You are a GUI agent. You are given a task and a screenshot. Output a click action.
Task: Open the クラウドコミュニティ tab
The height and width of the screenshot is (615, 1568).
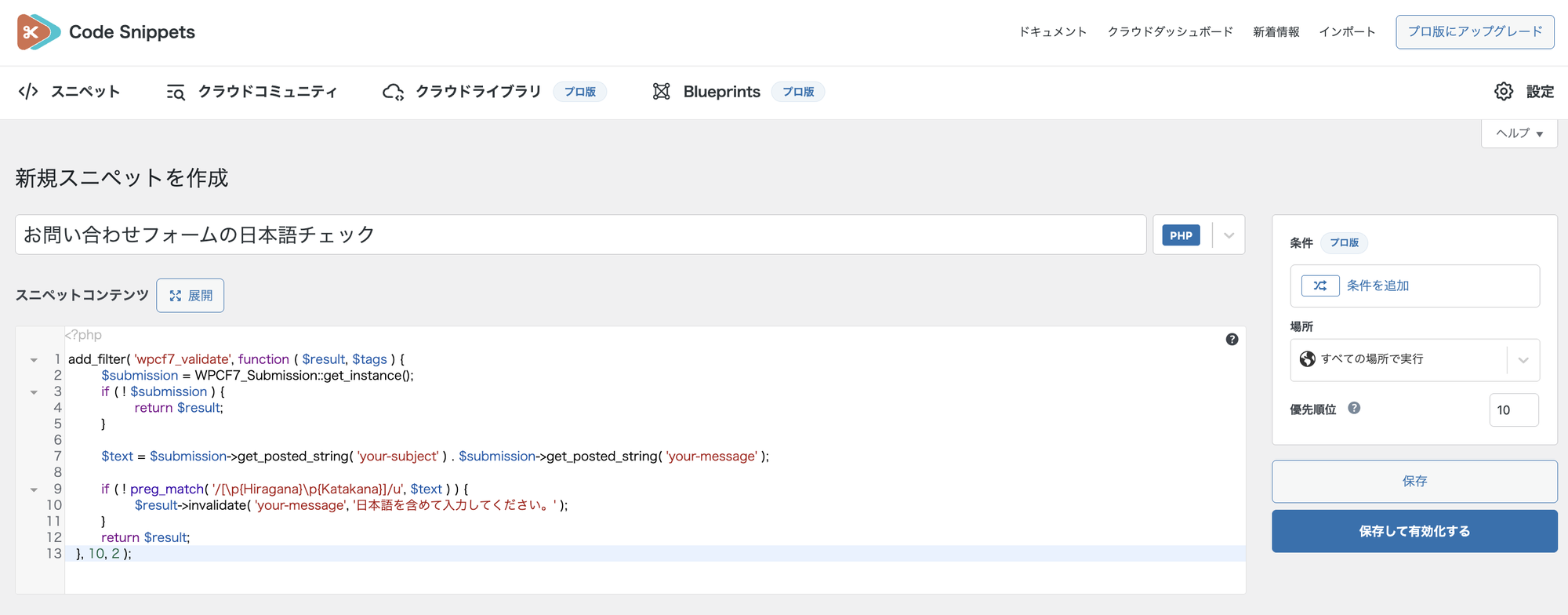tap(252, 92)
